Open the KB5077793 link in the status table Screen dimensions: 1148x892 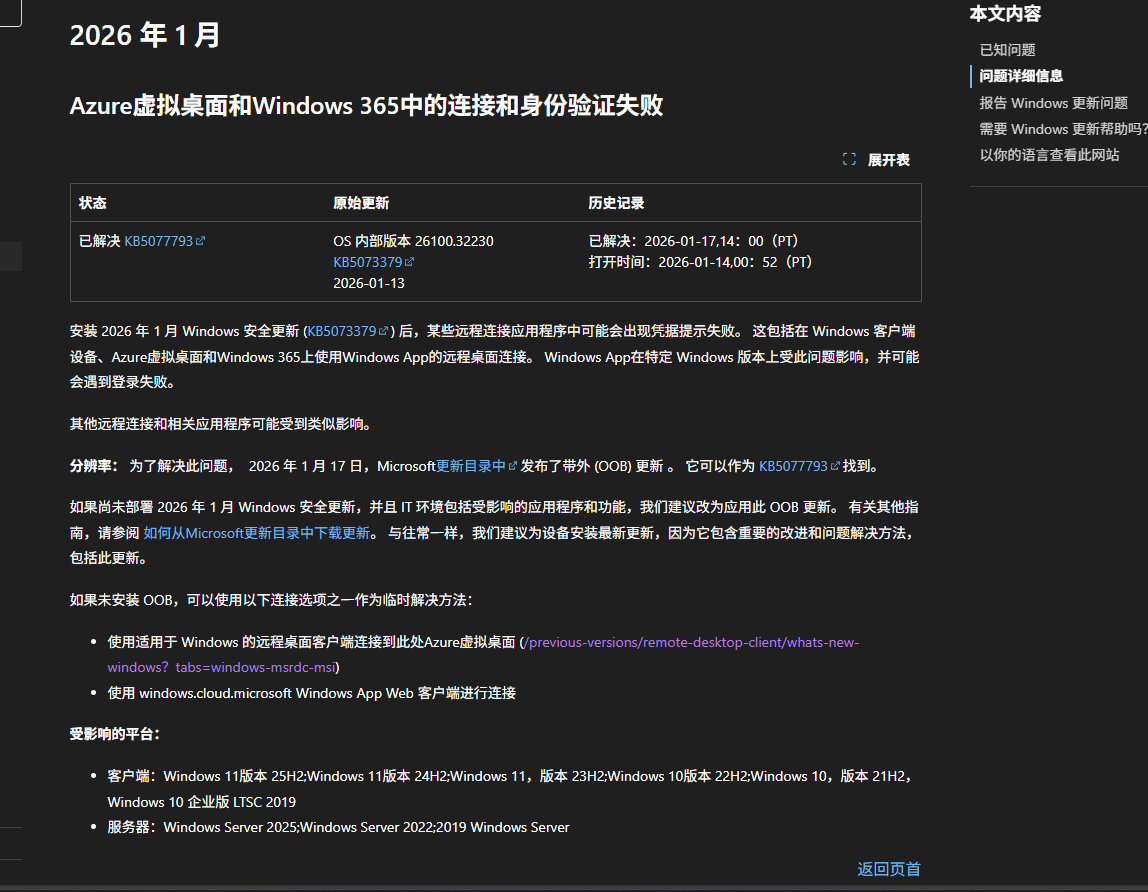point(159,240)
